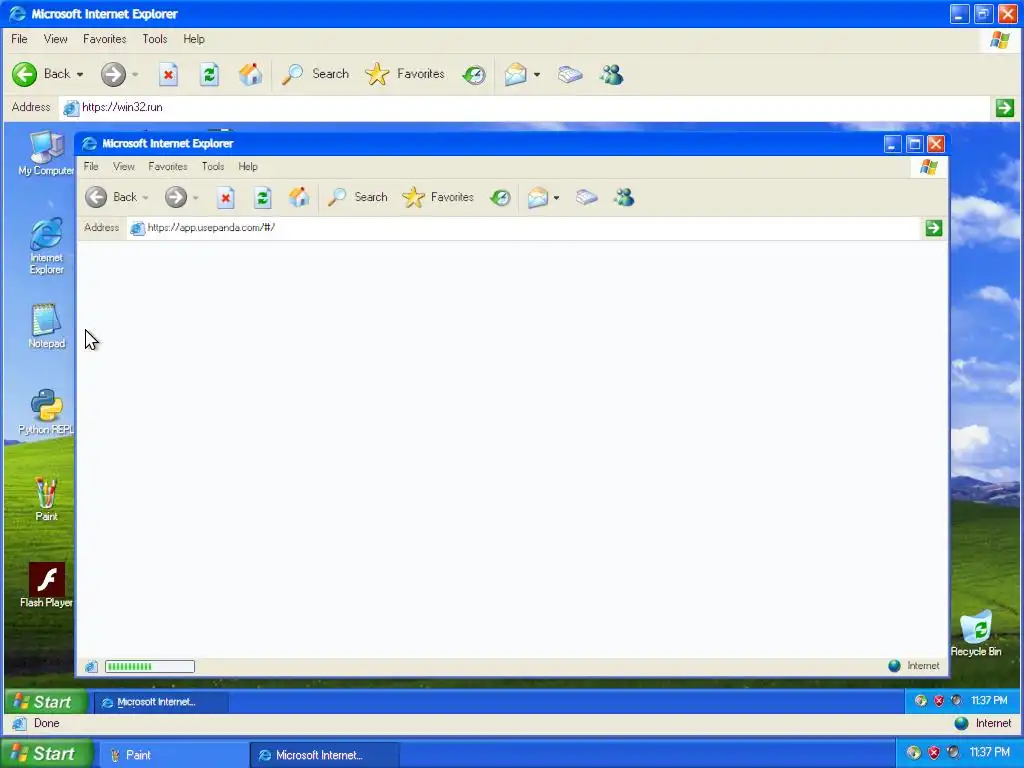Screen dimensions: 1024x768
Task: Click Done status text in outer window
Action: (46, 723)
